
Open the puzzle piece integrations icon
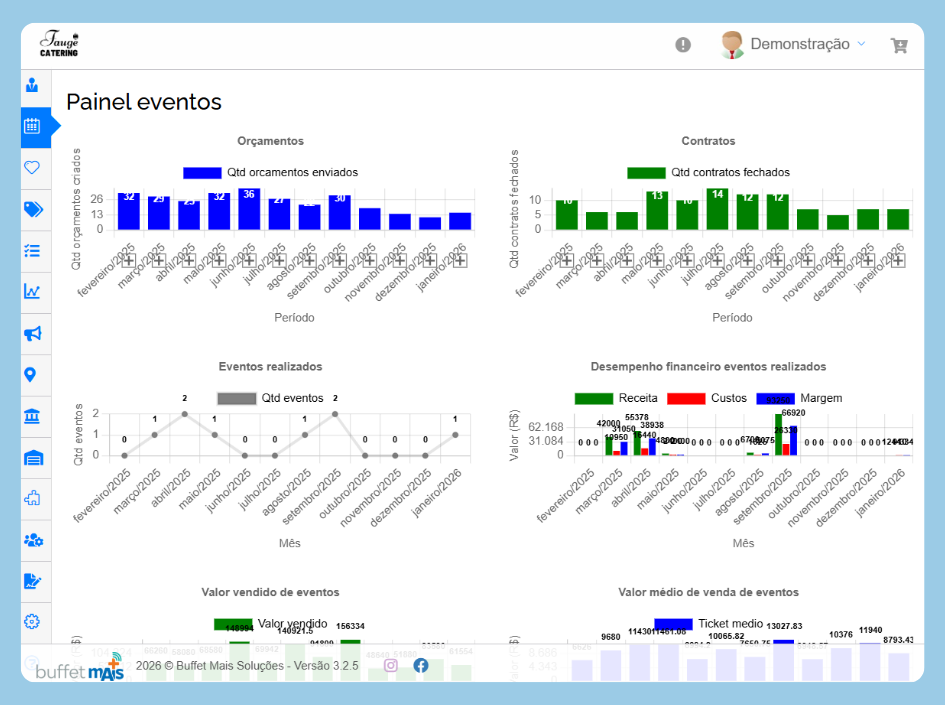[x=32, y=498]
